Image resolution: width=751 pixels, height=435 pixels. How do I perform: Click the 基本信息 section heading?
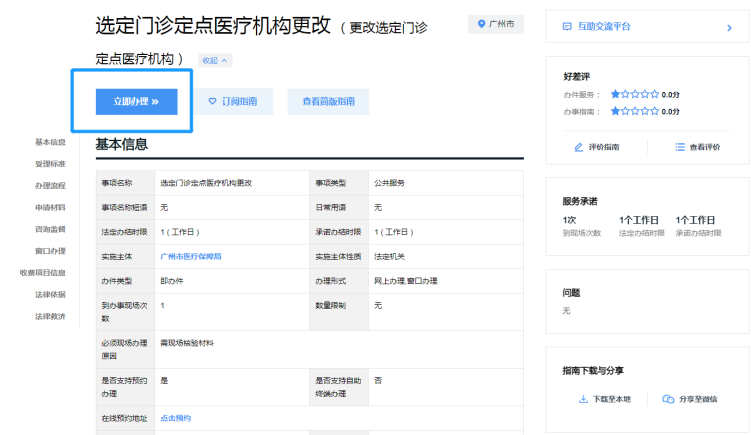coord(122,144)
